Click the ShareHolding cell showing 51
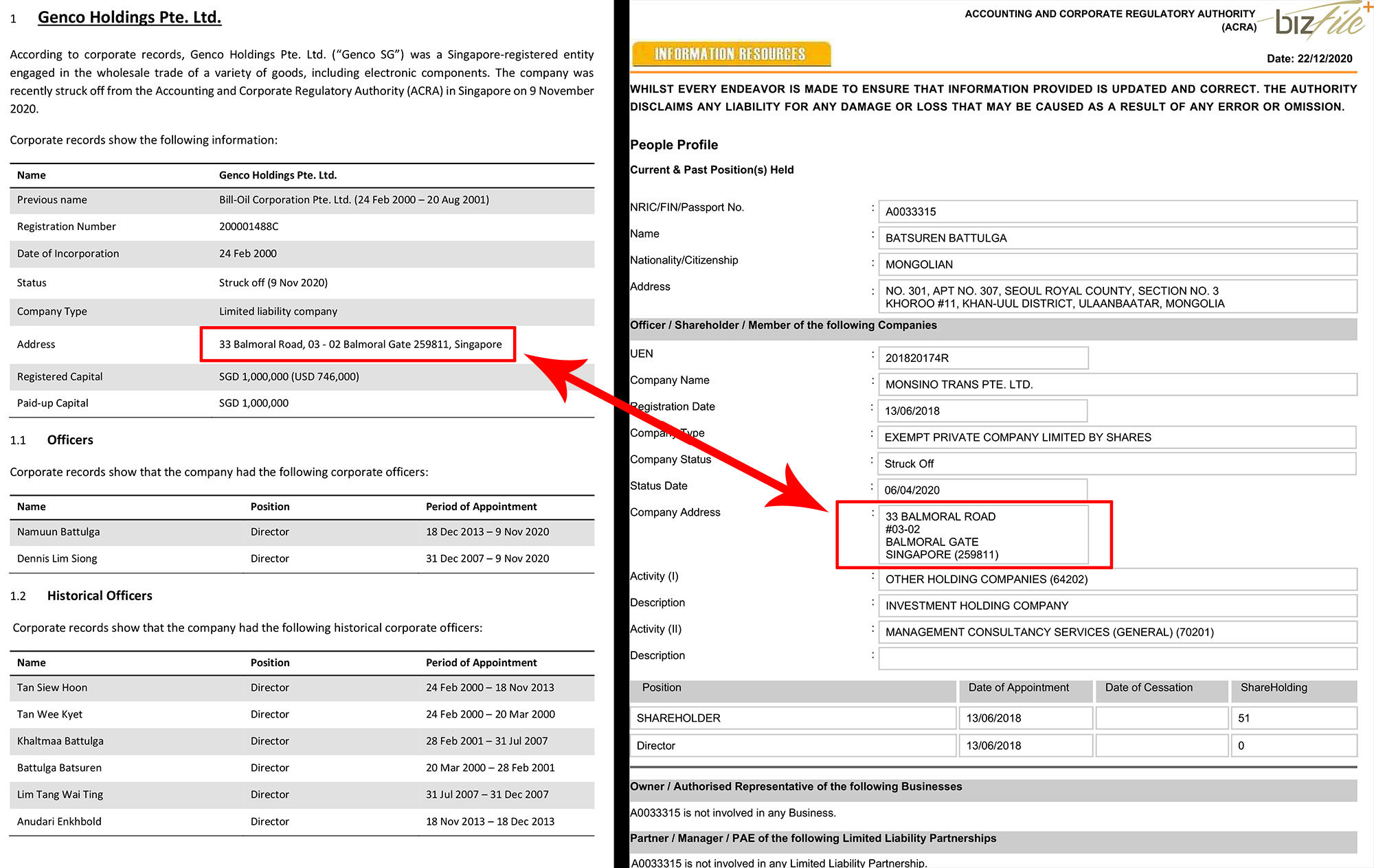 point(1293,718)
